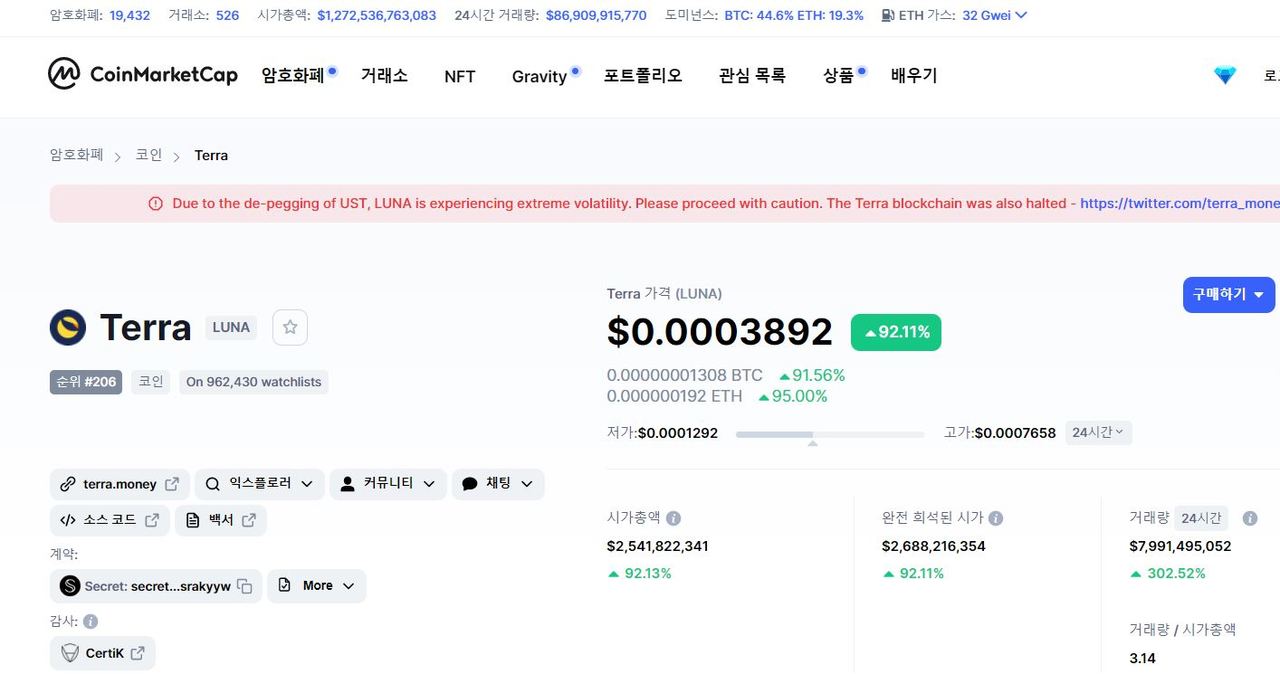Click the 순위 #206 rank badge
Viewport: 1280px width, 674px height.
coord(86,382)
